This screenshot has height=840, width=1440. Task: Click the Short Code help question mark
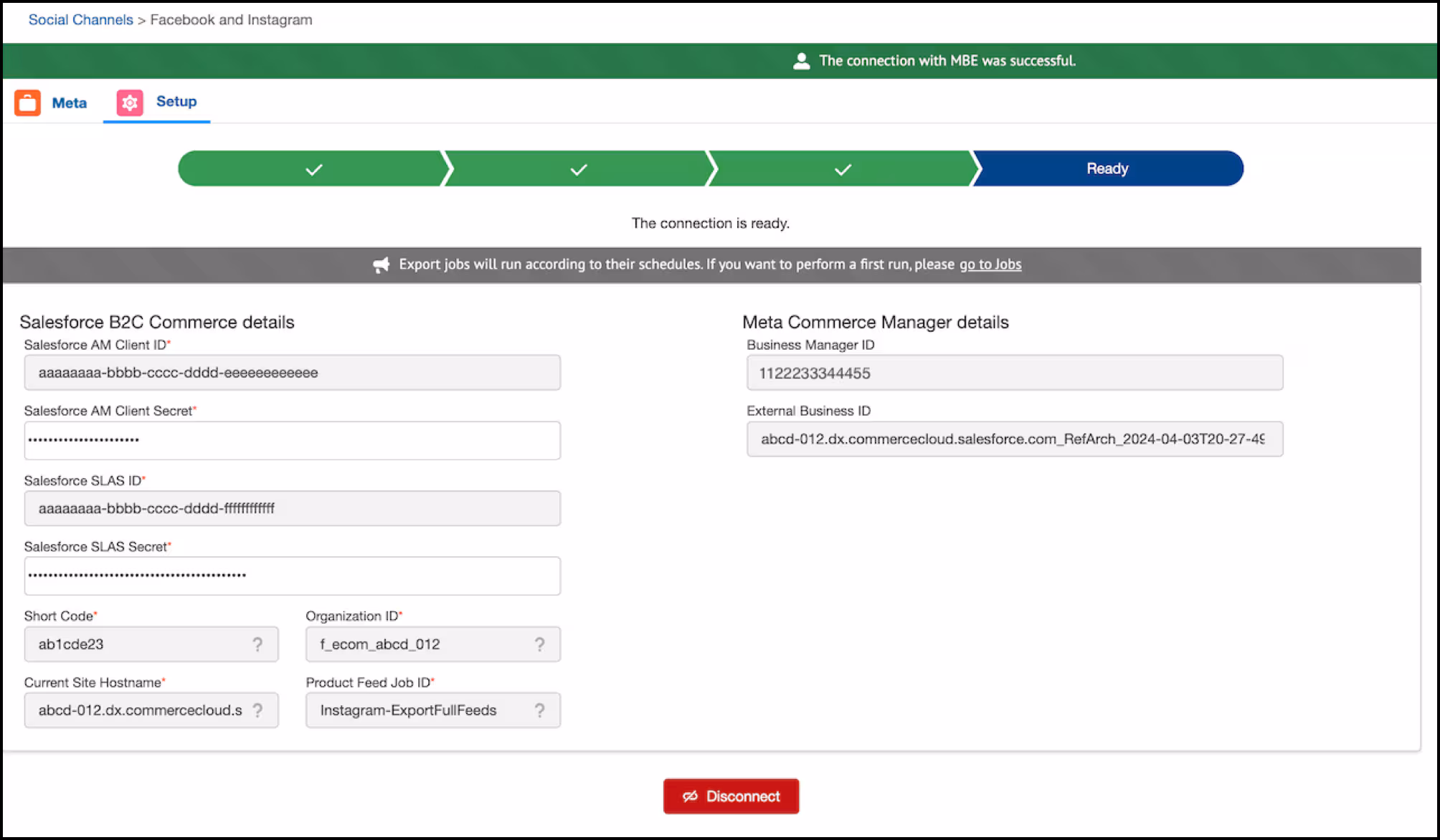[x=257, y=644]
